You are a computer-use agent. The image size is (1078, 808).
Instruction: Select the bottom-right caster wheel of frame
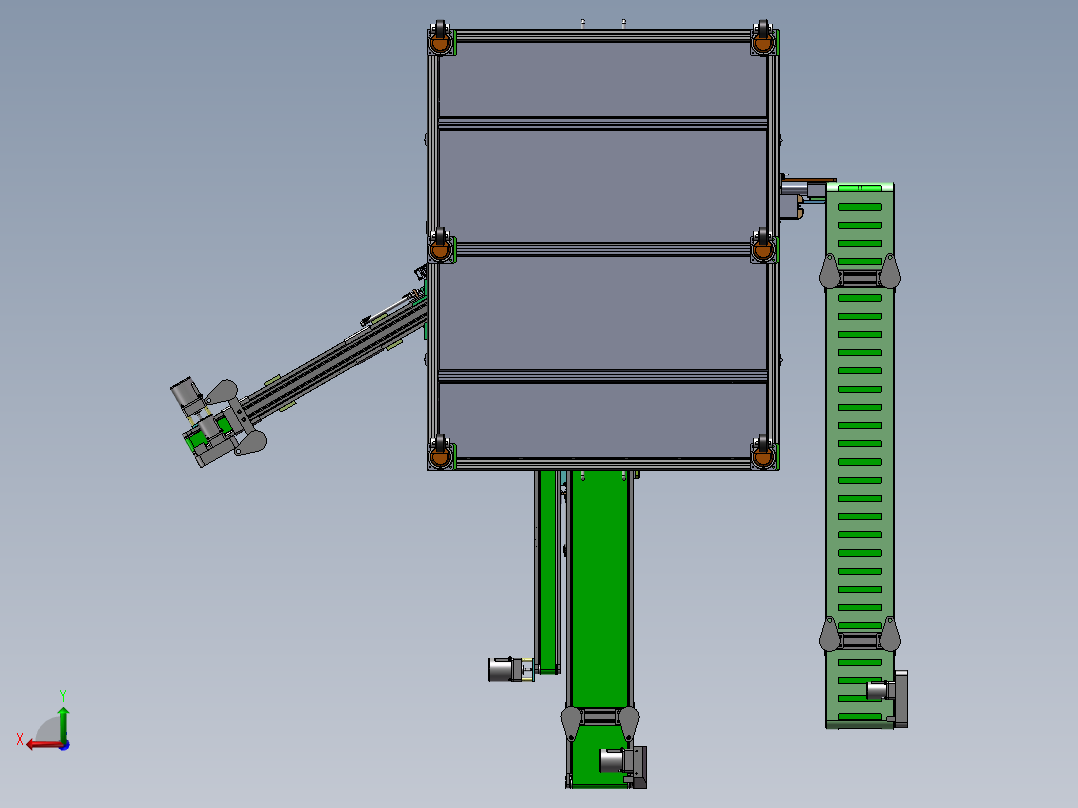tap(763, 455)
